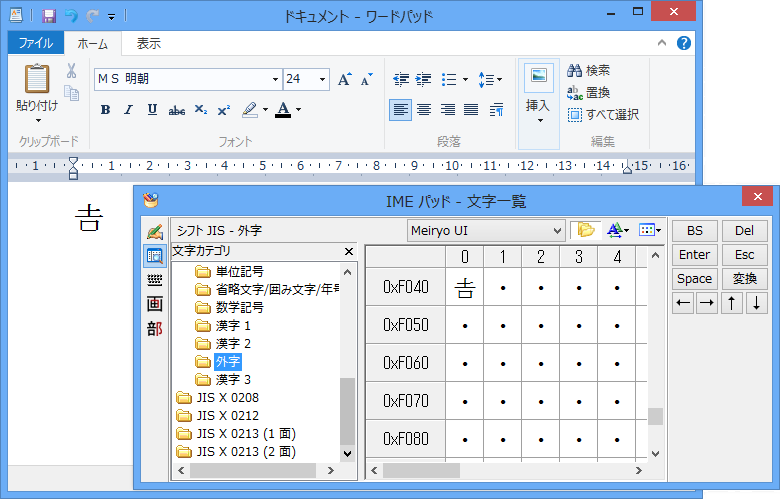The width and height of the screenshot is (780, 499).
Task: Switch IME Pad to soft keyboard
Action: [154, 280]
